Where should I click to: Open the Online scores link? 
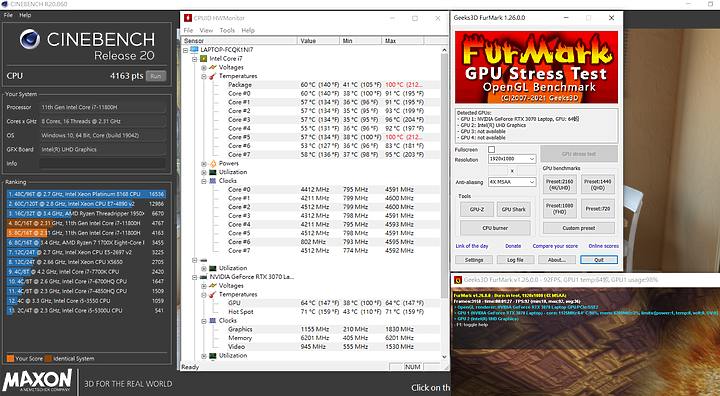pos(603,246)
